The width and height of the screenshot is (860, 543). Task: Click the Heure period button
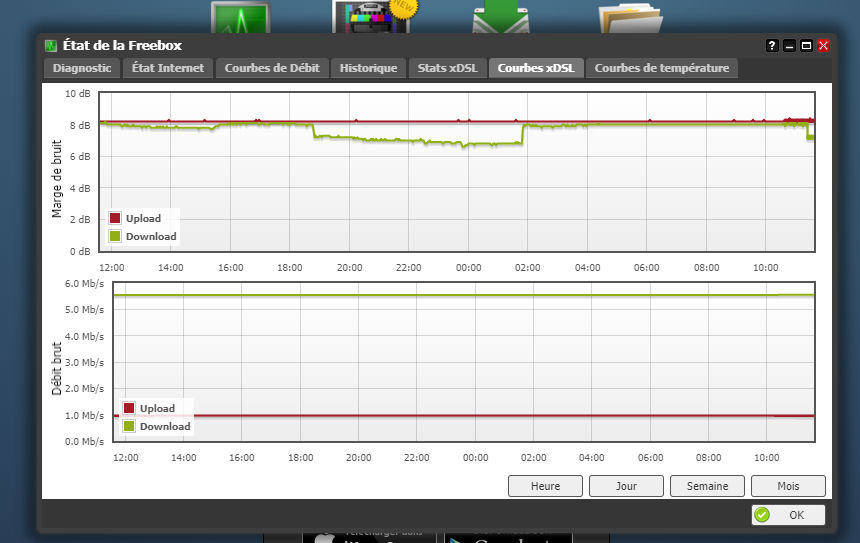click(x=545, y=486)
